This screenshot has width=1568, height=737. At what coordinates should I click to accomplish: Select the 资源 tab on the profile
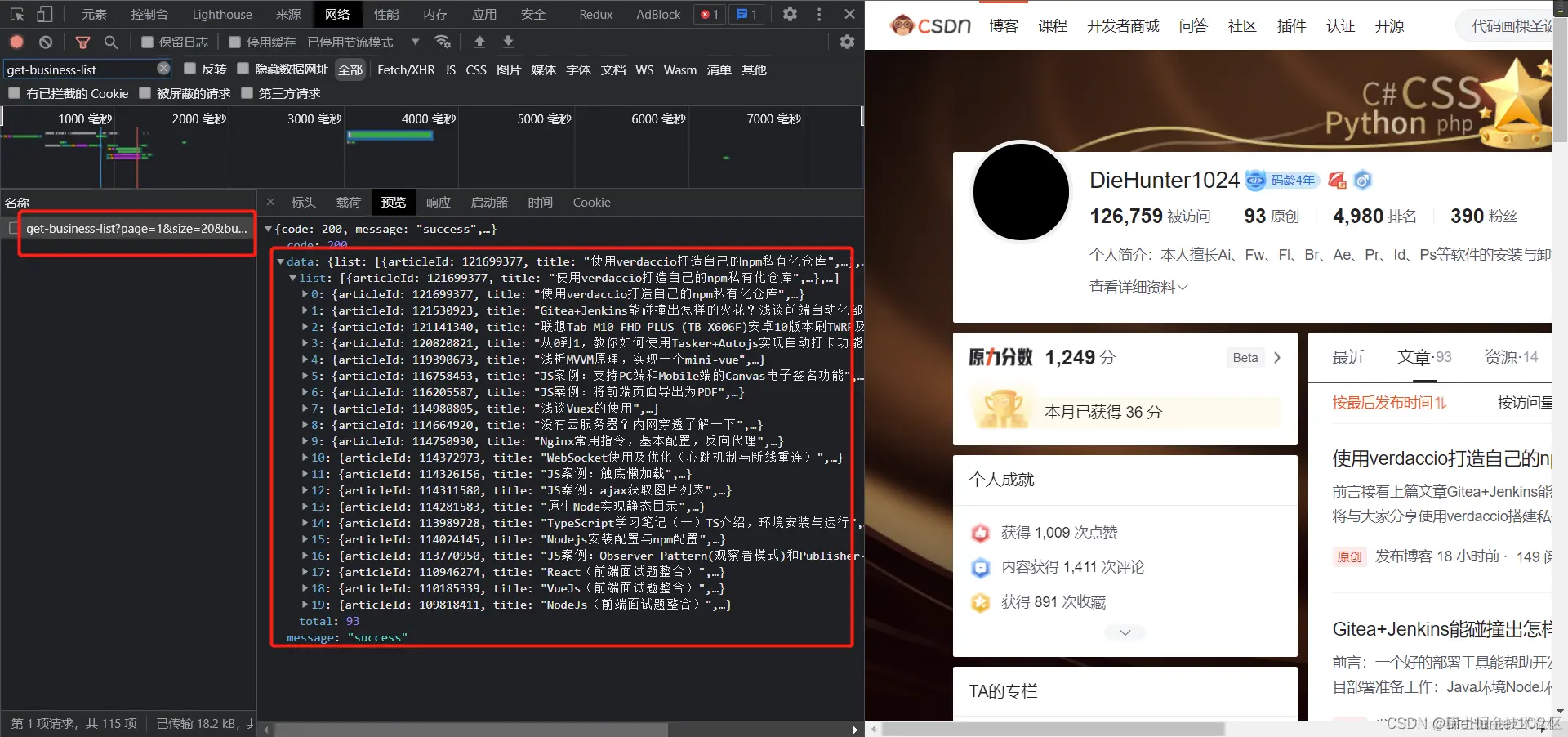(x=1510, y=357)
